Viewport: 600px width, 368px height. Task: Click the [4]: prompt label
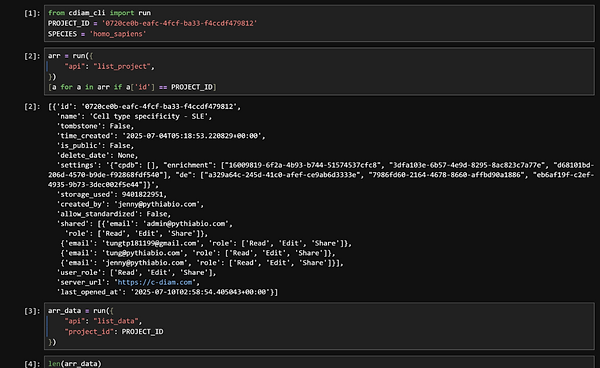[x=32, y=363]
